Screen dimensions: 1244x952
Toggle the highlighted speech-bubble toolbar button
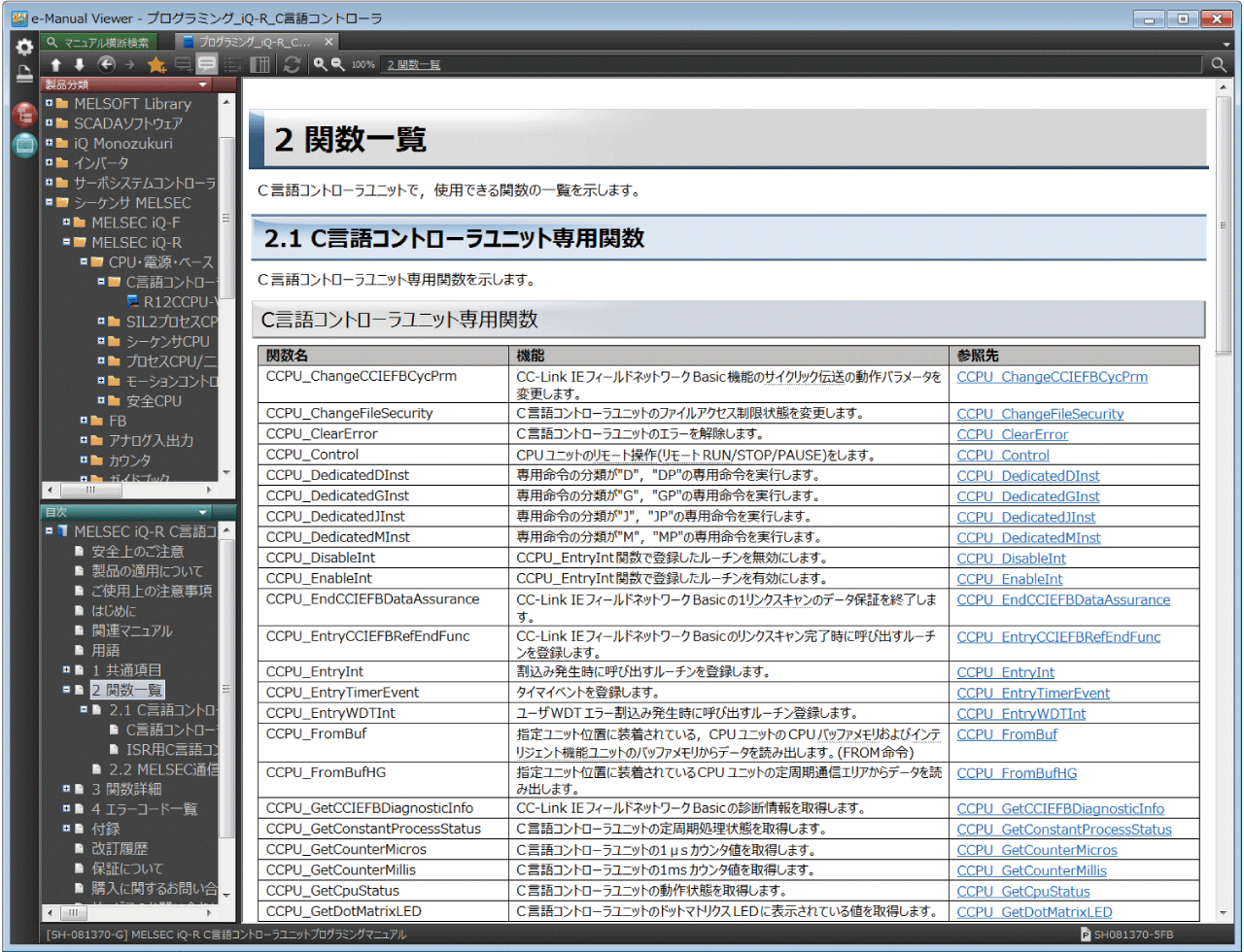(206, 65)
